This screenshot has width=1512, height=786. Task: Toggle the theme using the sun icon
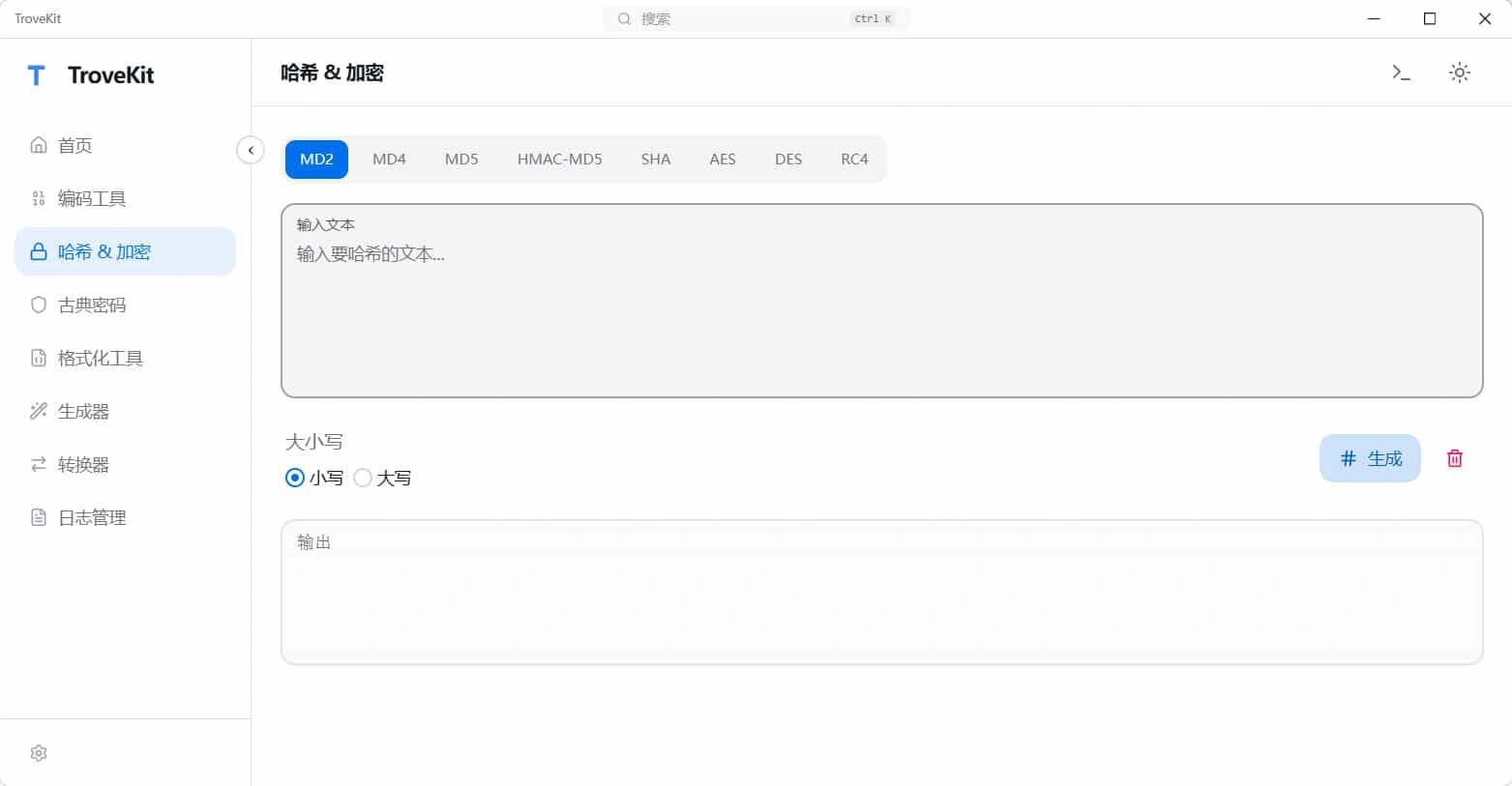(1460, 72)
